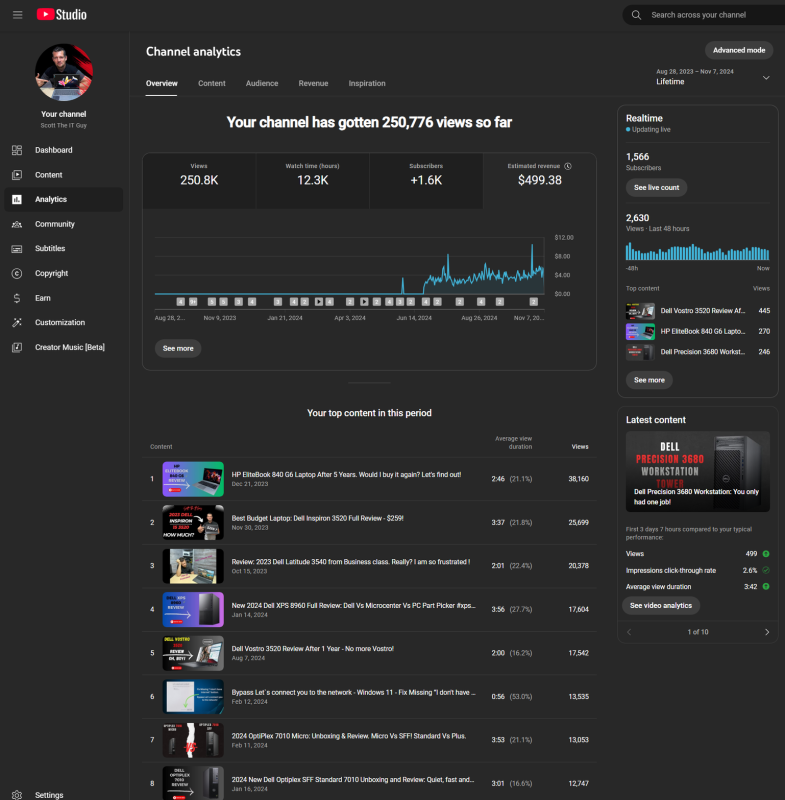The height and width of the screenshot is (800, 785).
Task: Click green indicator next to Average view duration
Action: click(766, 586)
